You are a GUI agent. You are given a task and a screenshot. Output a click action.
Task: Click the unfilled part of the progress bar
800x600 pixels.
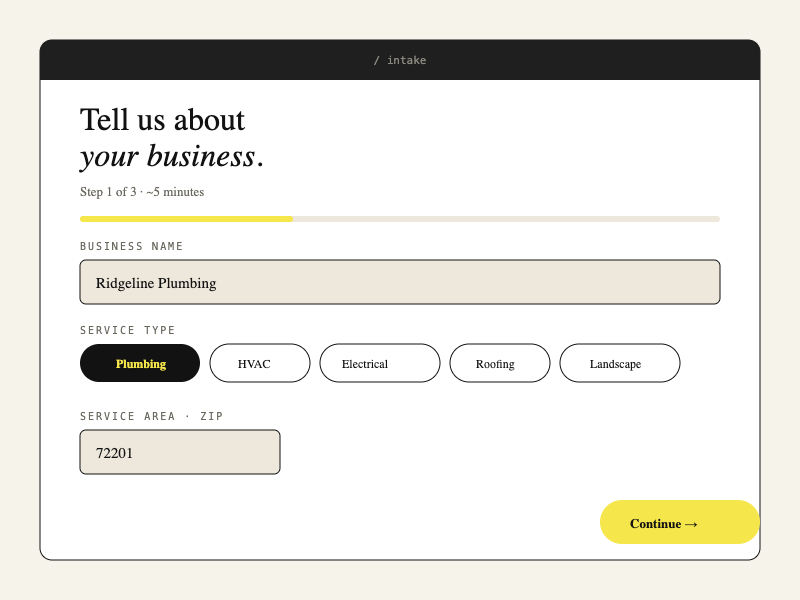pyautogui.click(x=506, y=218)
